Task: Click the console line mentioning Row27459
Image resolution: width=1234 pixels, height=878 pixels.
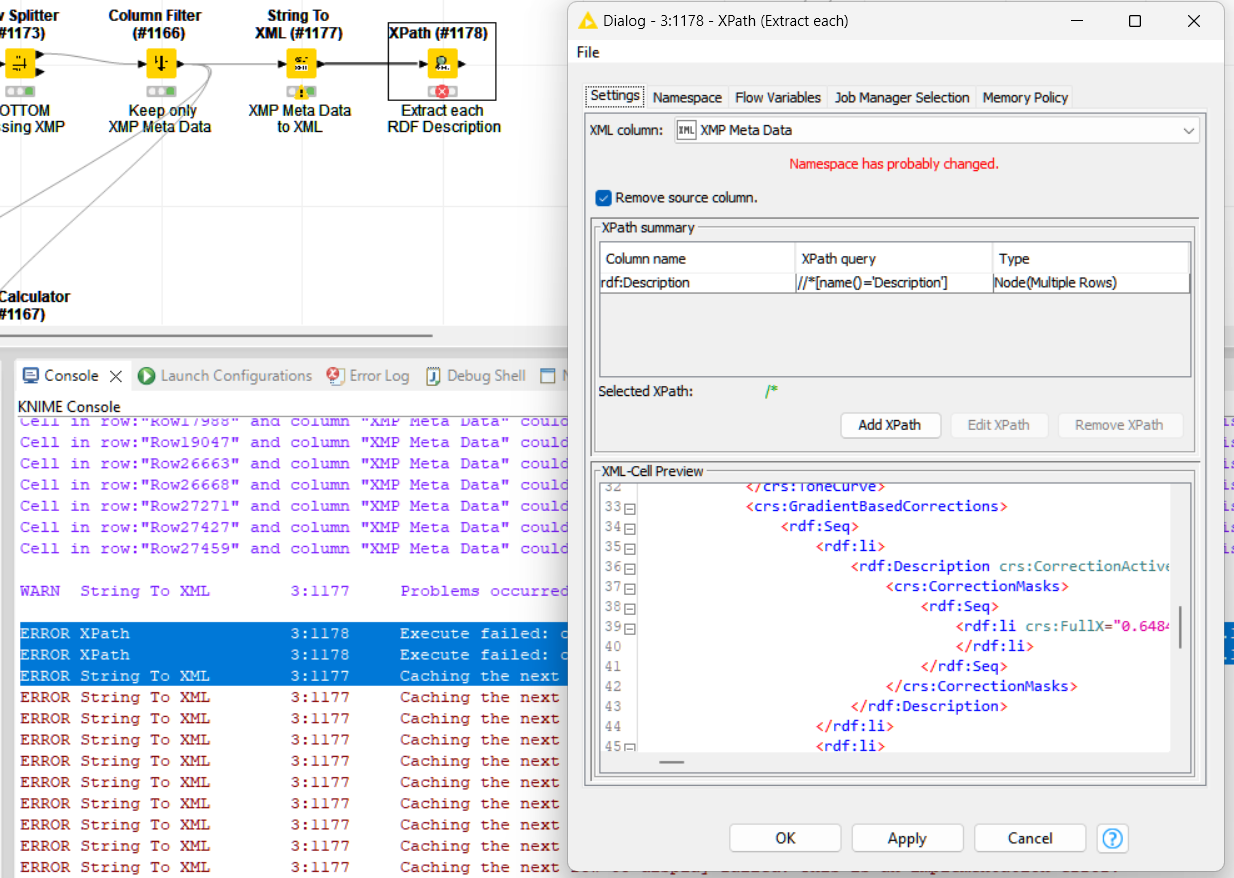Action: click(294, 548)
